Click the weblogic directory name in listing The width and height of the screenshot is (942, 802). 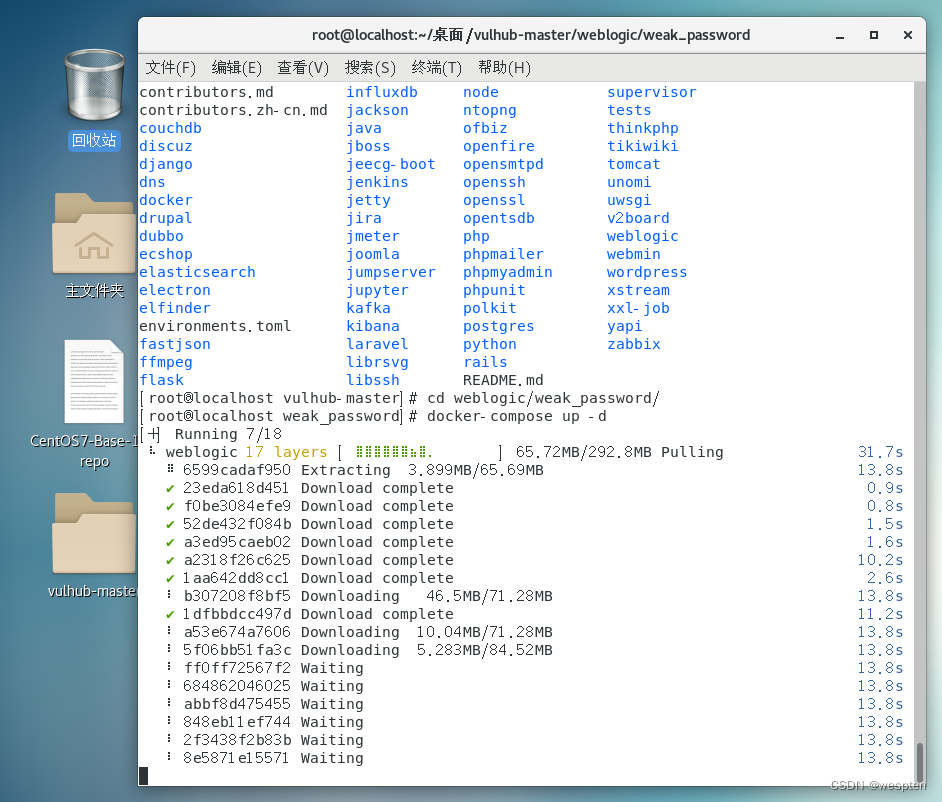tap(642, 236)
